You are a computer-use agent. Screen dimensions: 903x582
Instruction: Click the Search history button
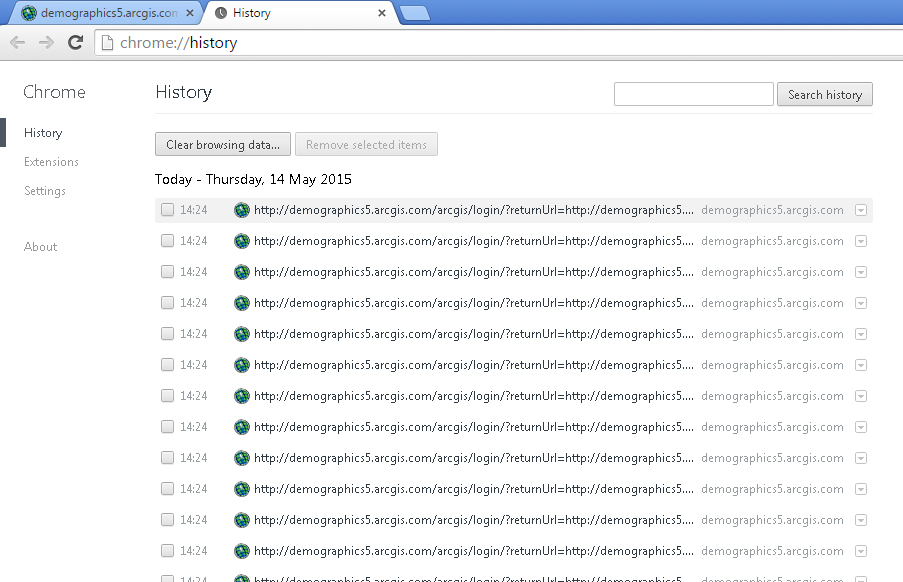click(x=825, y=94)
